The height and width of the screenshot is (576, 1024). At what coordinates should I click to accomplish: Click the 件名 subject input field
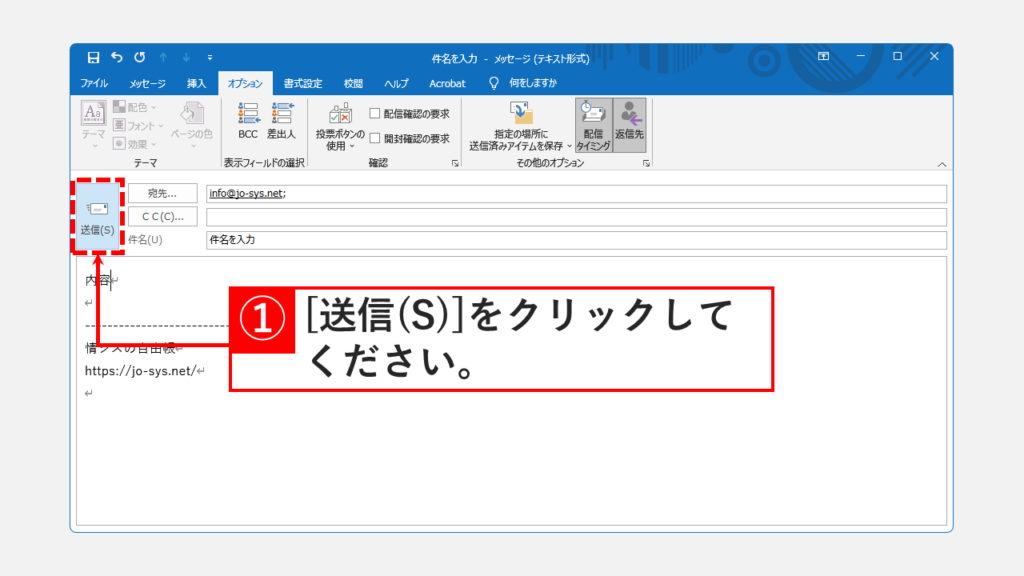(575, 240)
